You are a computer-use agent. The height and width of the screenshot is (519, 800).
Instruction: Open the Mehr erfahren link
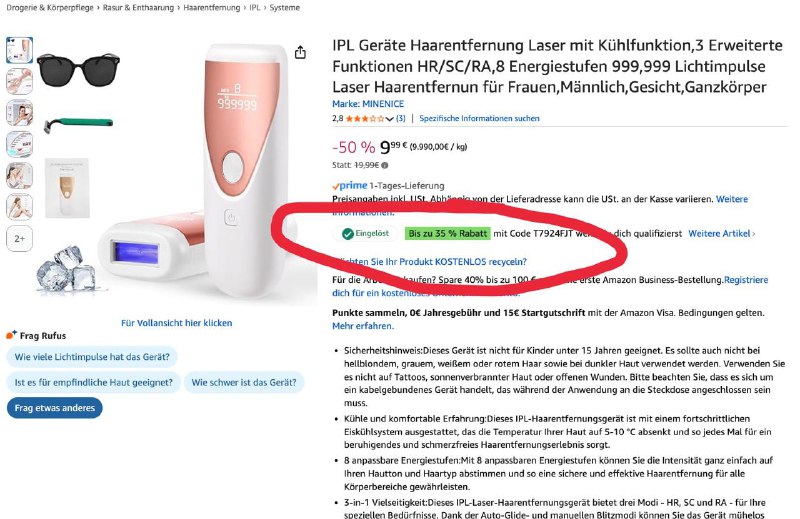click(363, 326)
